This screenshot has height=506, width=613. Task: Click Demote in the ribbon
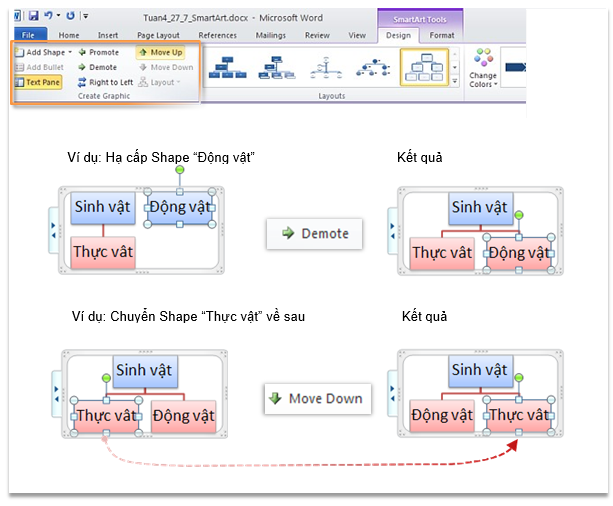click(98, 67)
